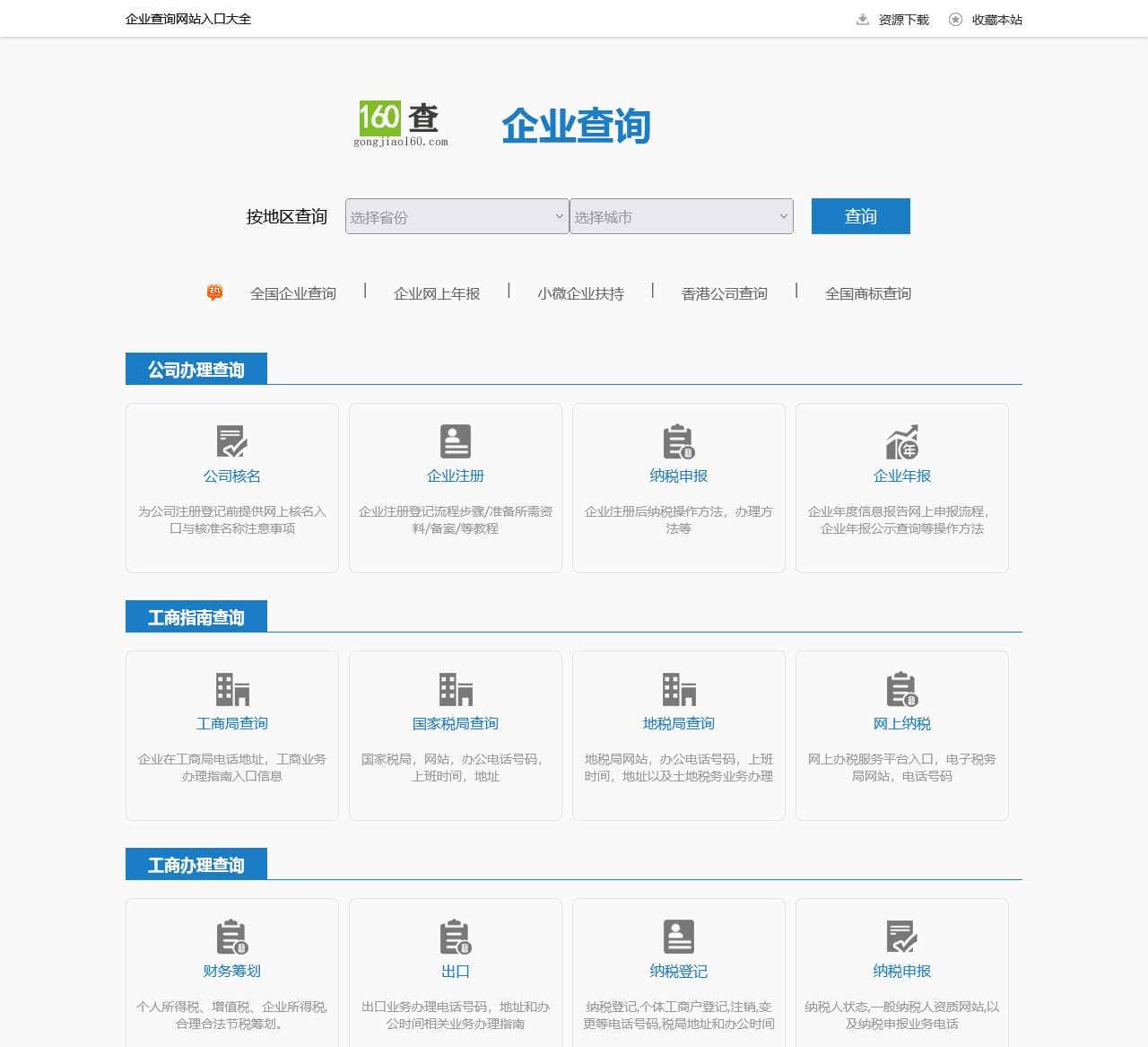The width and height of the screenshot is (1148, 1047).
Task: Open the 全国商标查询 menu entry
Action: coord(867,292)
